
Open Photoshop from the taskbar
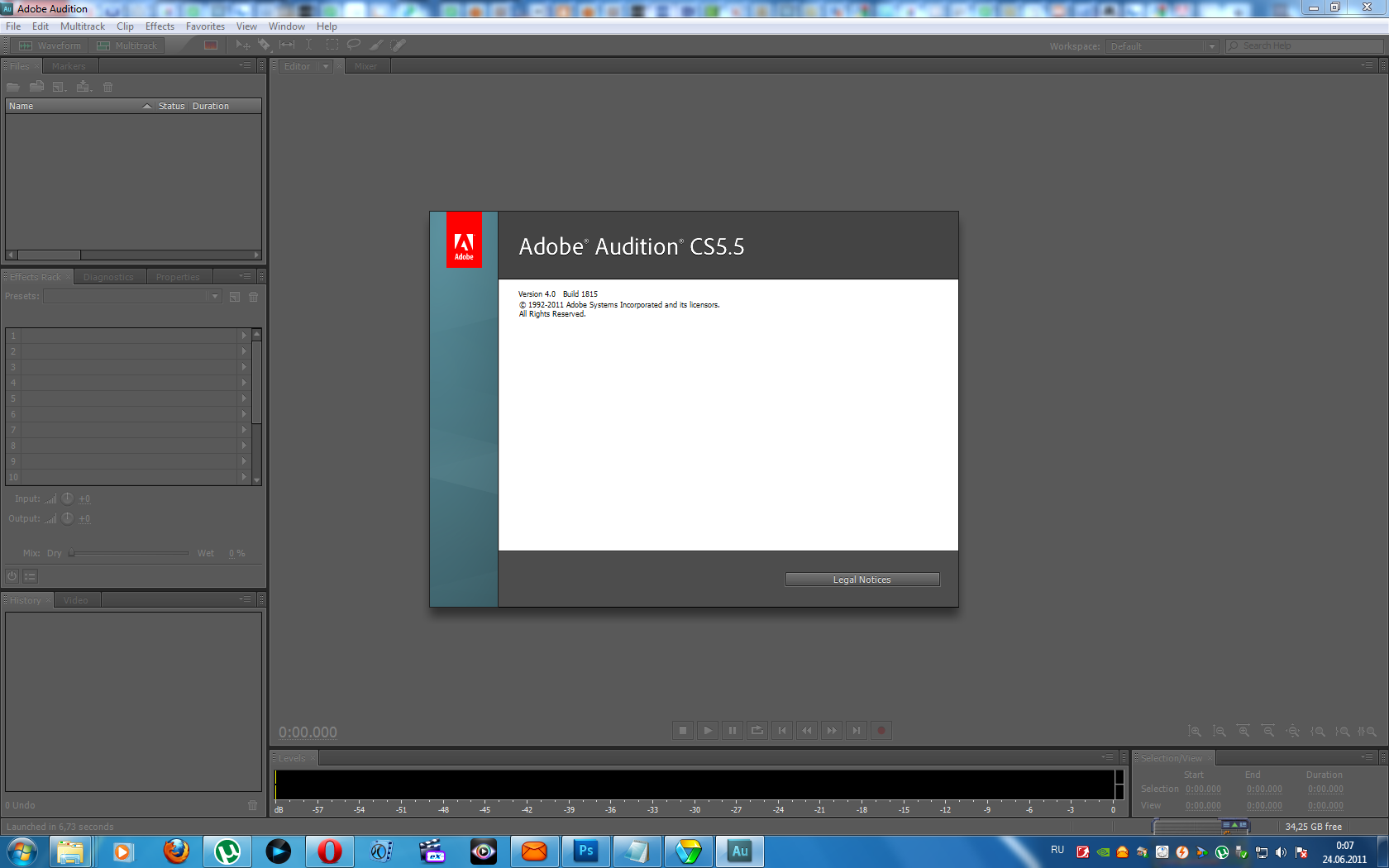(585, 851)
